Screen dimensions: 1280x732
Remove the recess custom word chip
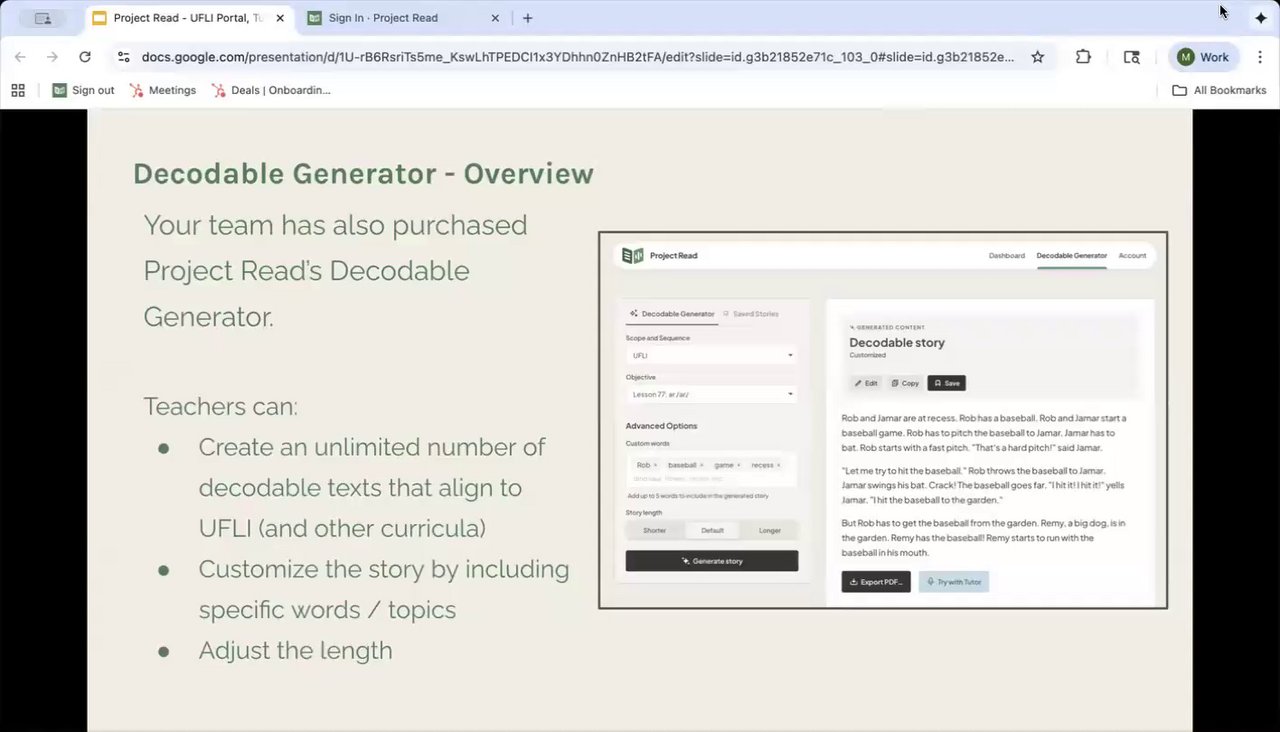click(x=778, y=465)
